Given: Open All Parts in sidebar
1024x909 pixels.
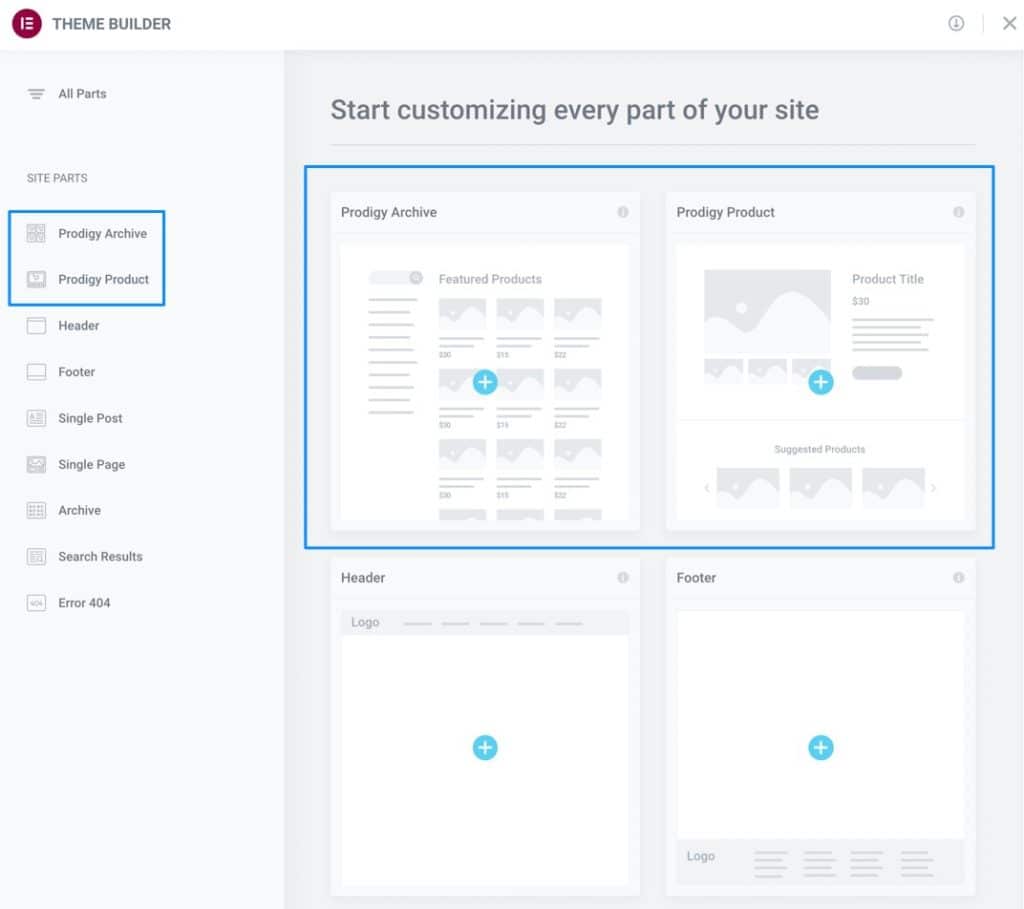Looking at the screenshot, I should (x=82, y=94).
